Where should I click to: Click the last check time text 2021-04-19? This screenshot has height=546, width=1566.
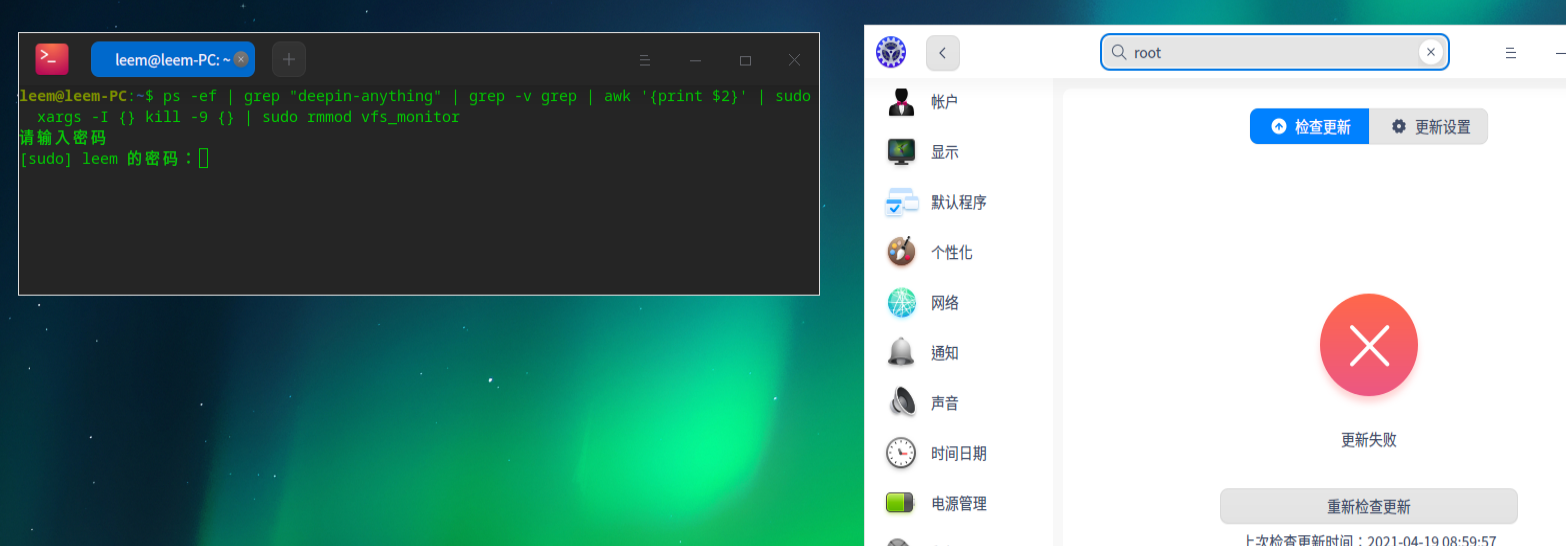[x=1370, y=541]
